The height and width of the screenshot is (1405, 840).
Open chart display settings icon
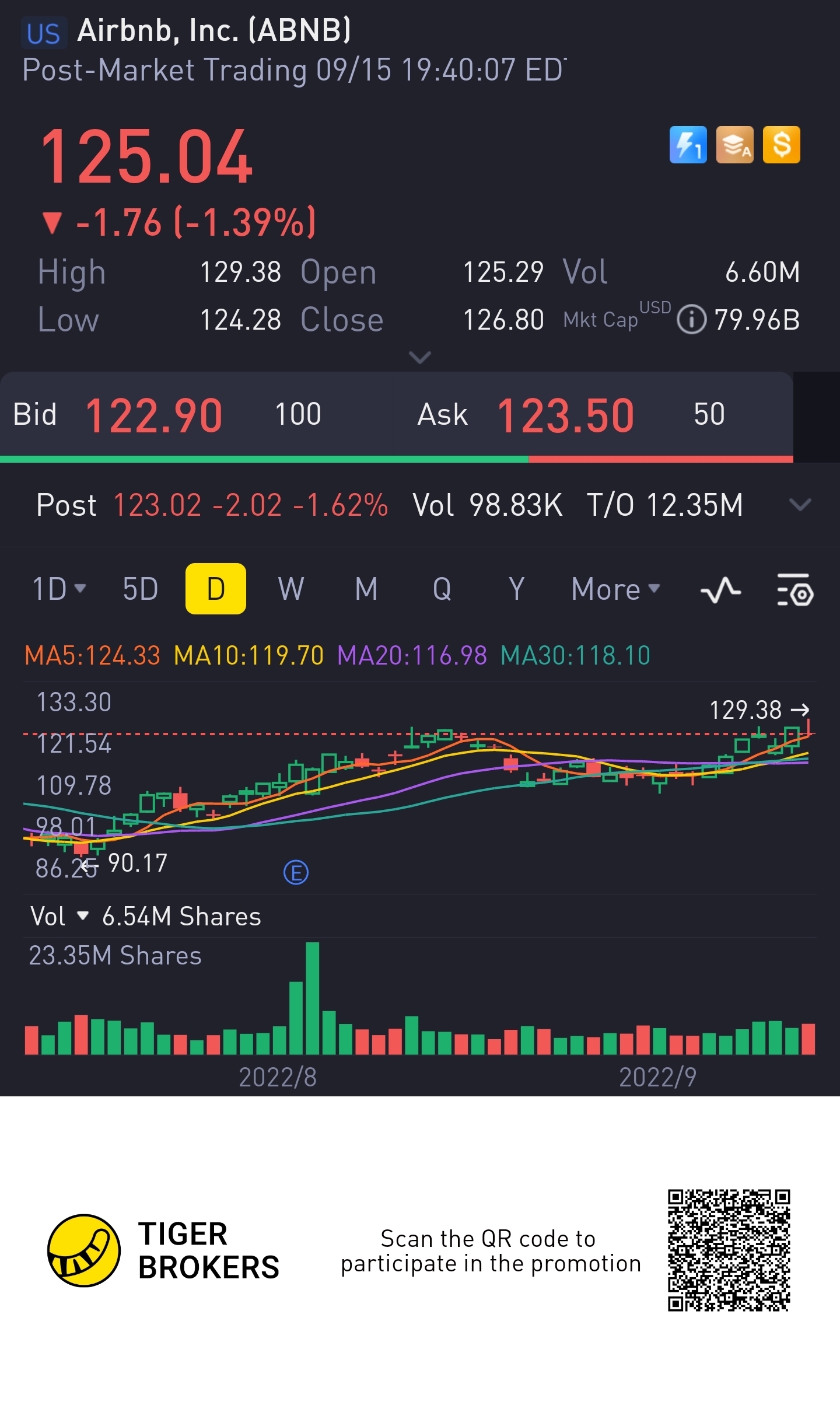click(x=795, y=590)
